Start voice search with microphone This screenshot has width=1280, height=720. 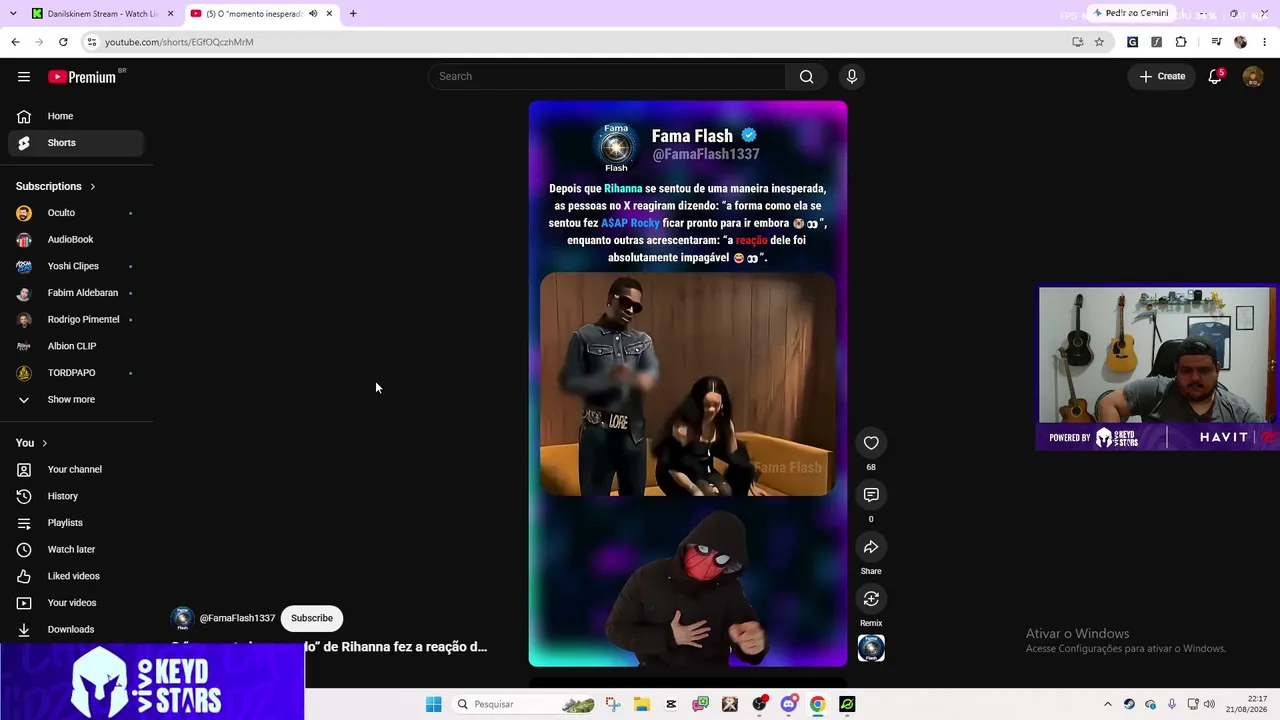tap(852, 77)
